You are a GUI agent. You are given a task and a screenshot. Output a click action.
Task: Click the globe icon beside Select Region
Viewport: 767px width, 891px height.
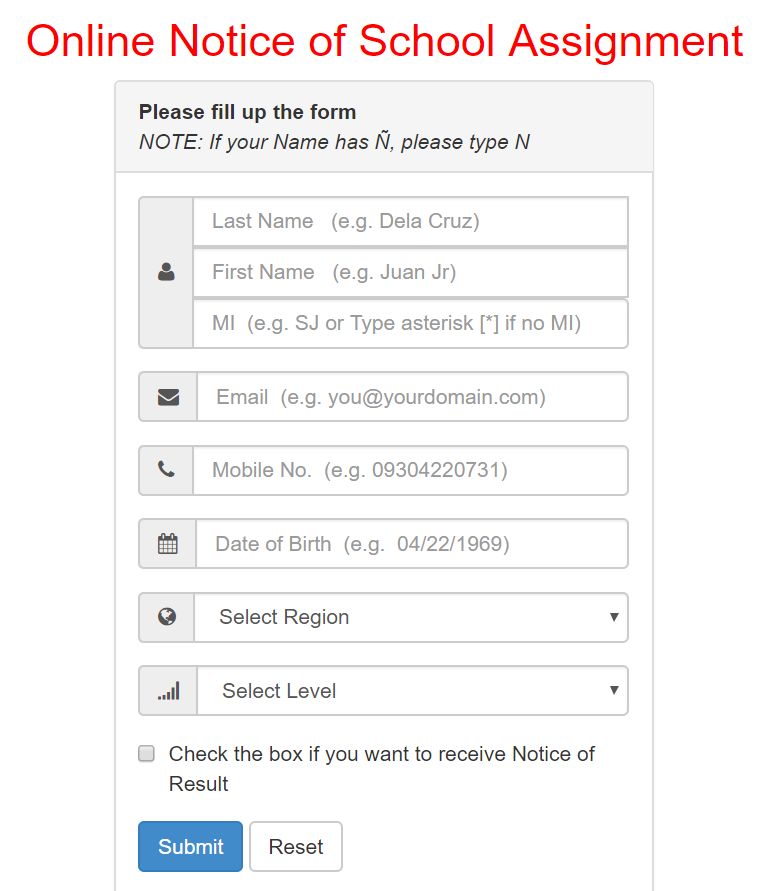pos(166,617)
